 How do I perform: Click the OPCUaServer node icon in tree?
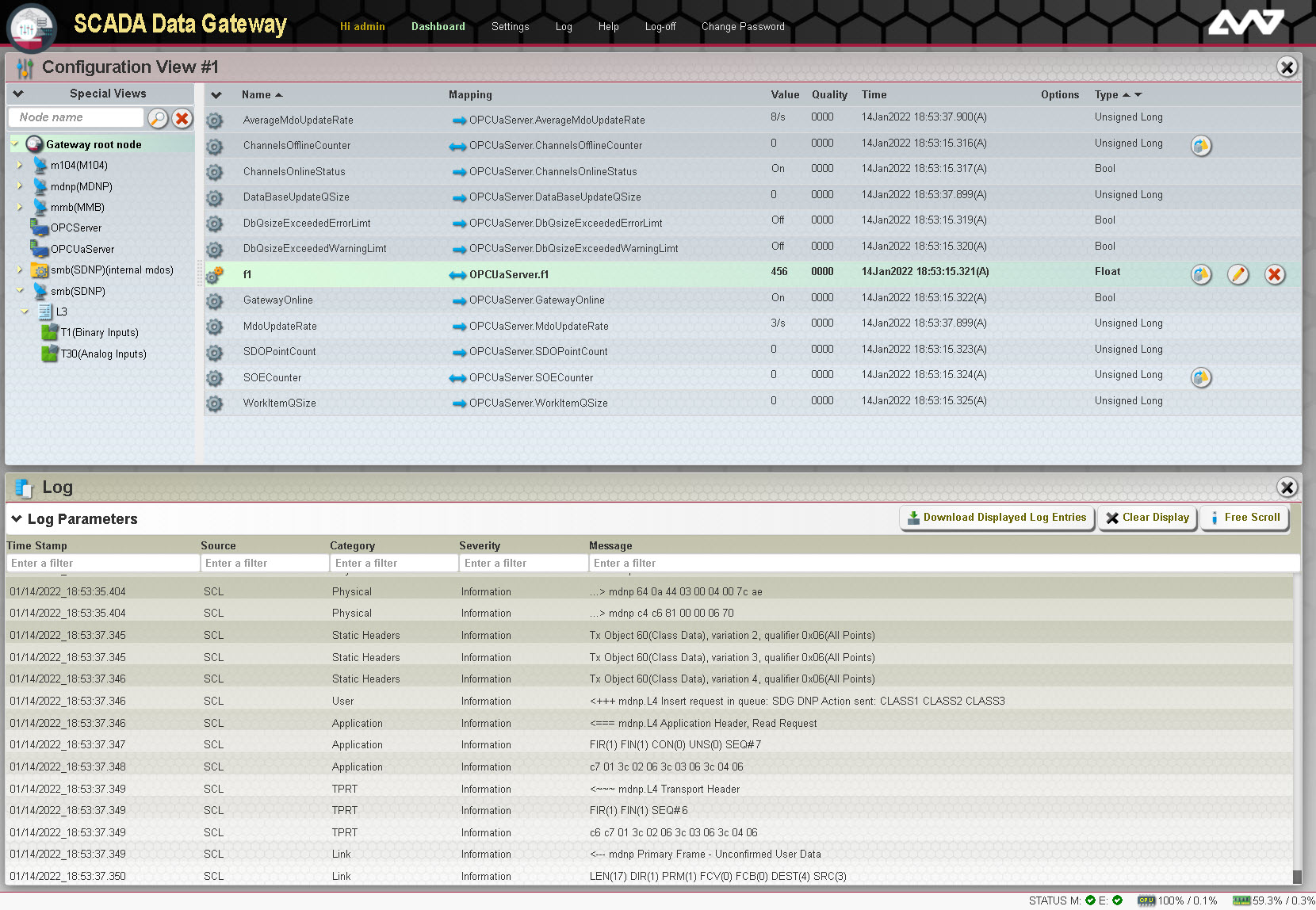tap(40, 249)
